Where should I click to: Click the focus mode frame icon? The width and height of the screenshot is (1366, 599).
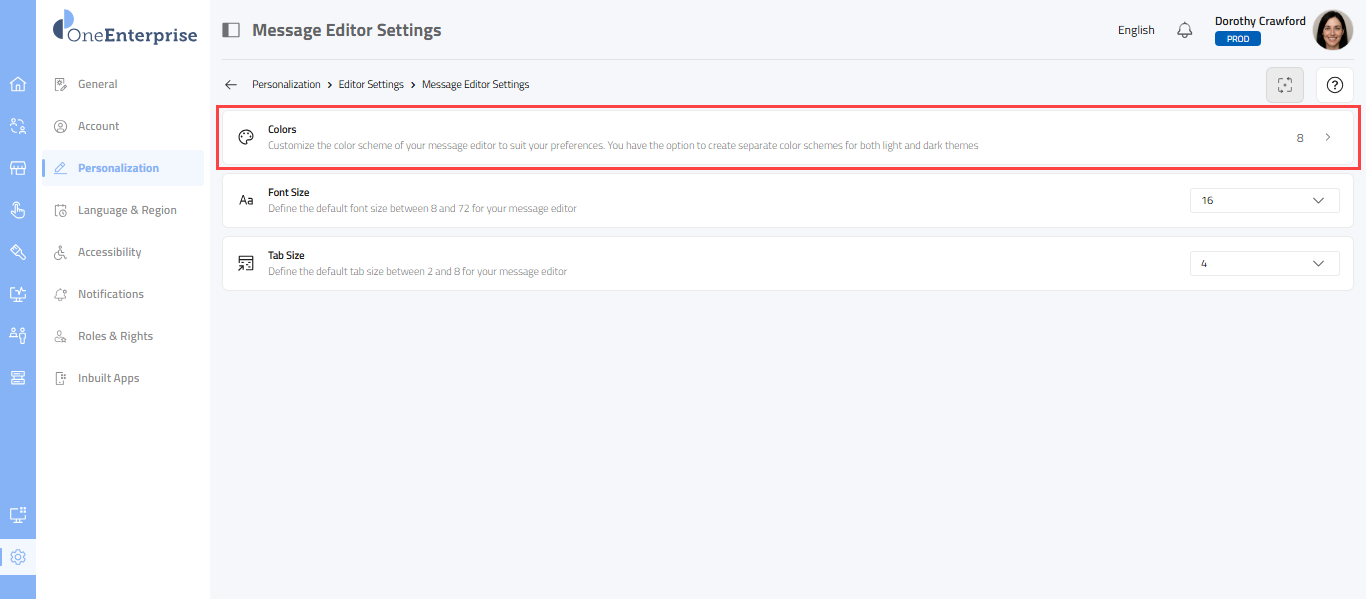(1285, 85)
